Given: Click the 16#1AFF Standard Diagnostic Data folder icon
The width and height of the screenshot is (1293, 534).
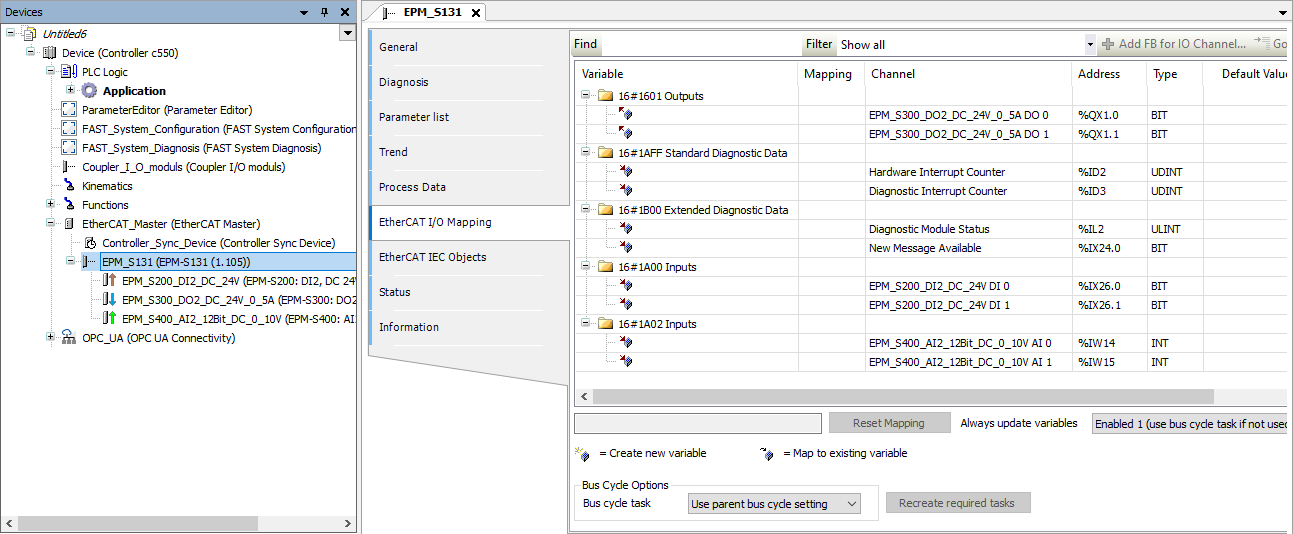Looking at the screenshot, I should click(604, 153).
